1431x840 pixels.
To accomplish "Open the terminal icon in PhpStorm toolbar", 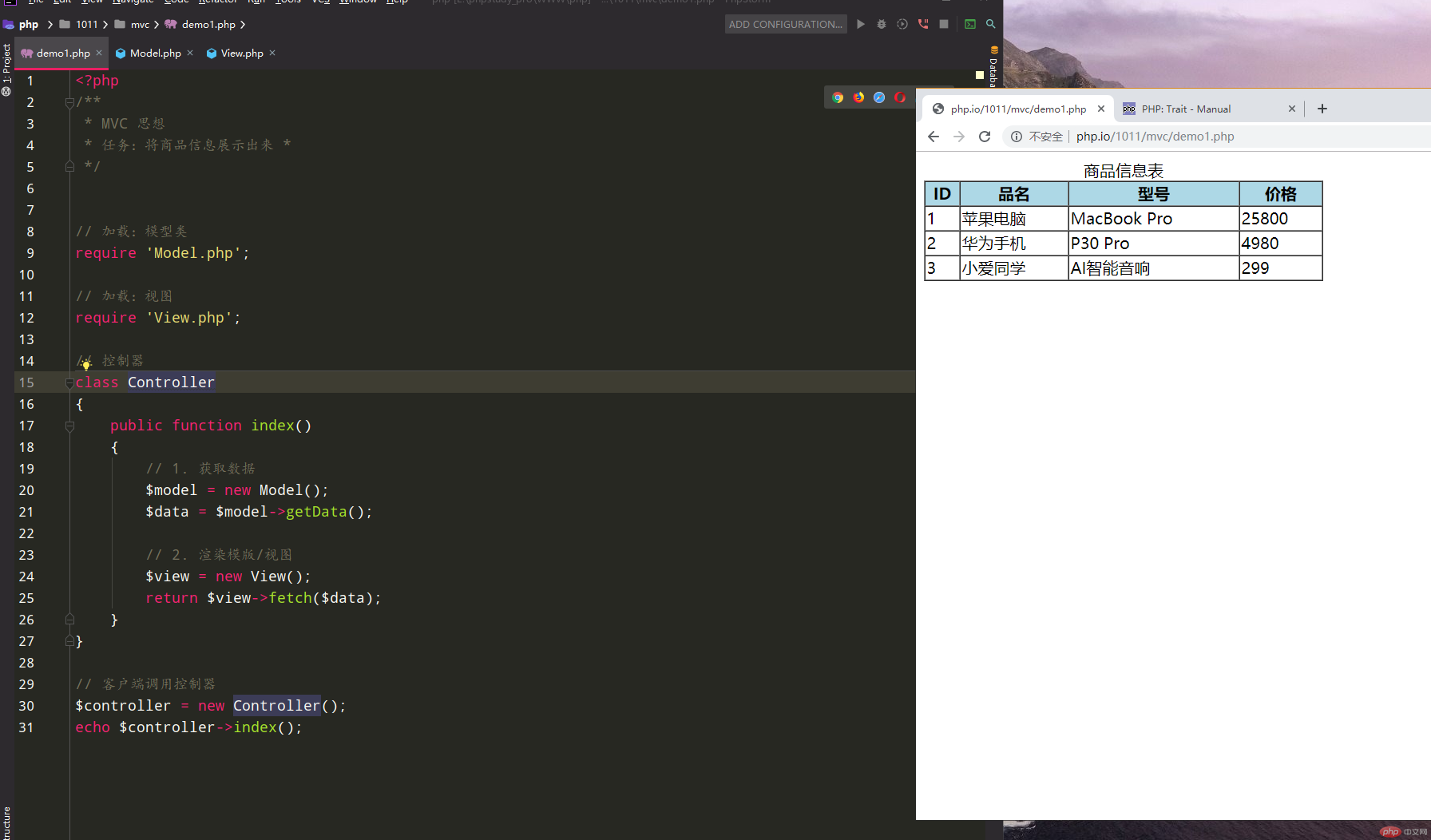I will point(970,24).
